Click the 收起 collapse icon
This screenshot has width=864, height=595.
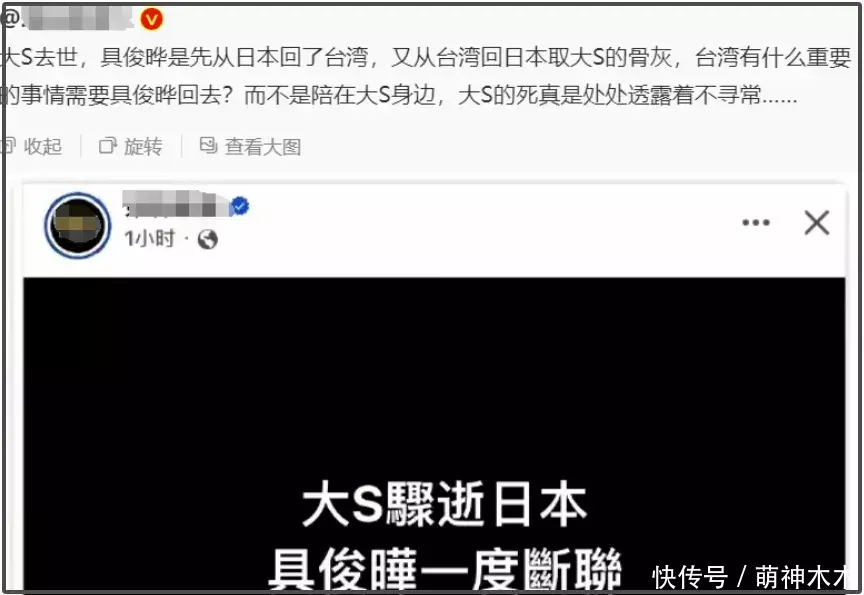point(8,146)
